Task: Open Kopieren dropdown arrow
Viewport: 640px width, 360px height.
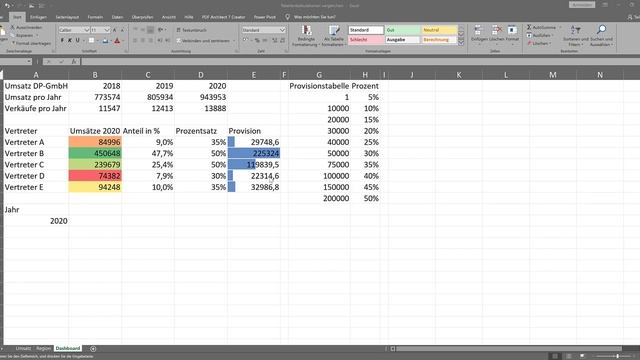Action: tap(37, 35)
